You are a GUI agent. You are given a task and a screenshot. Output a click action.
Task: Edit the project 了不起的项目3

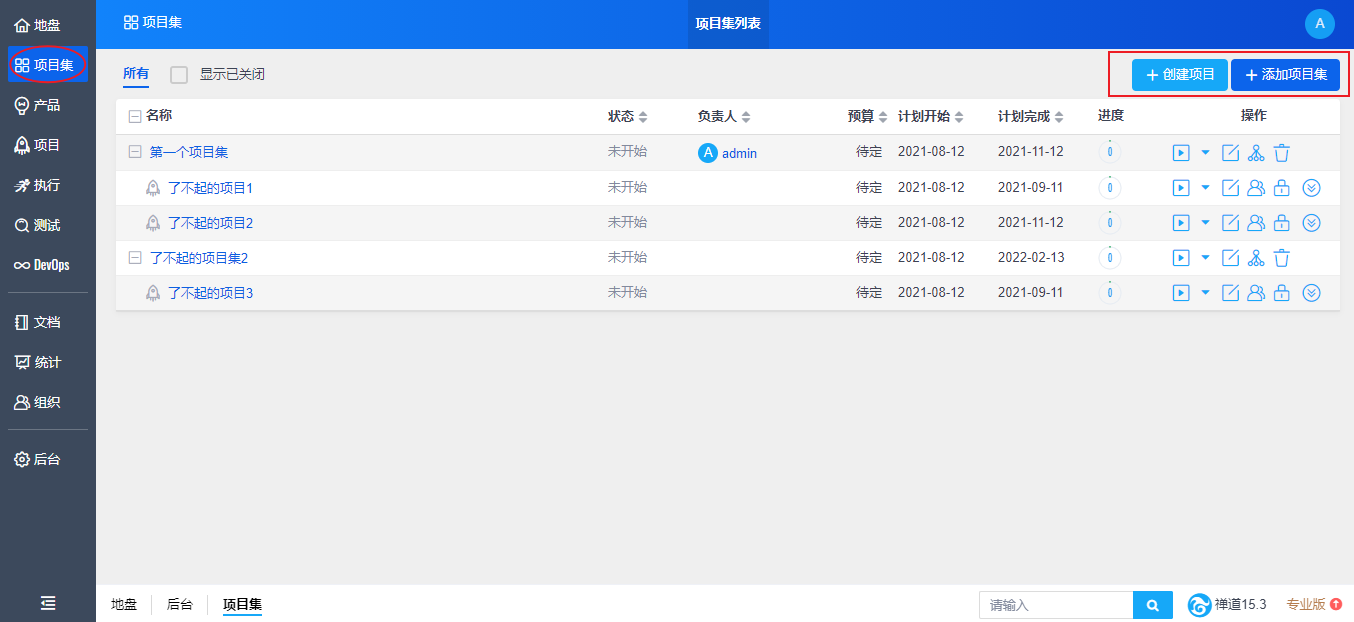click(x=1231, y=293)
